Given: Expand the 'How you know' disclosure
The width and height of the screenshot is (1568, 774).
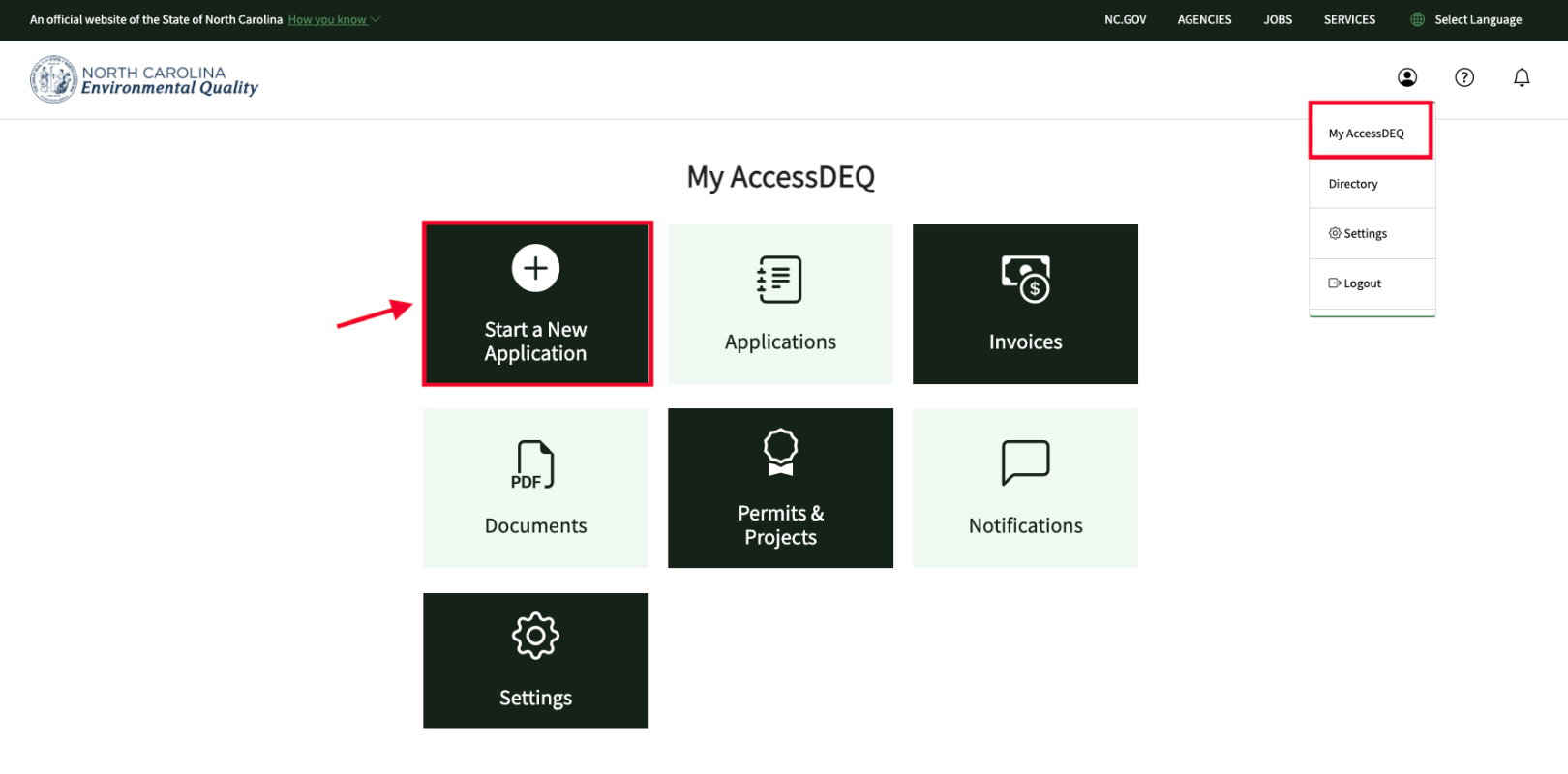Looking at the screenshot, I should click(x=333, y=19).
